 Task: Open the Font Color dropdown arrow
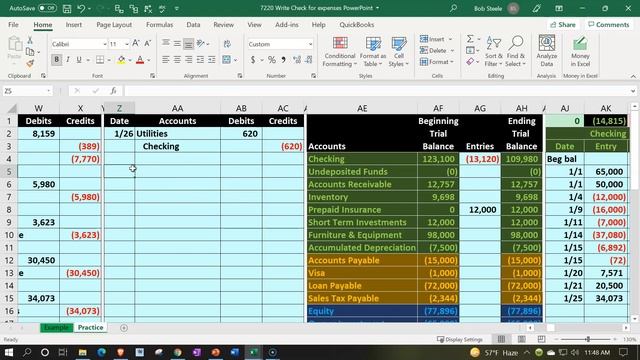click(149, 60)
